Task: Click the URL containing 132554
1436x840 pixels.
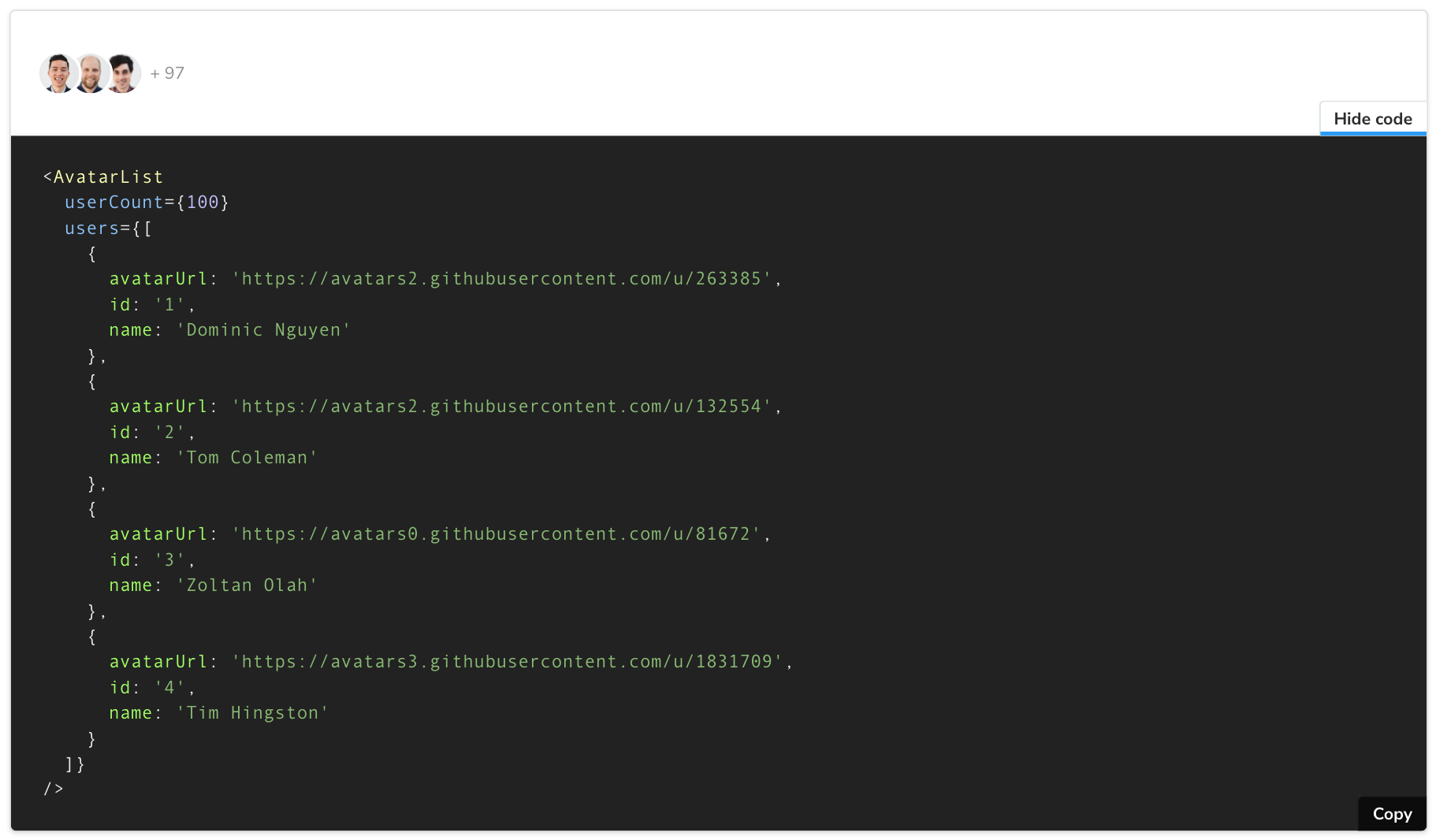Action: [x=505, y=406]
